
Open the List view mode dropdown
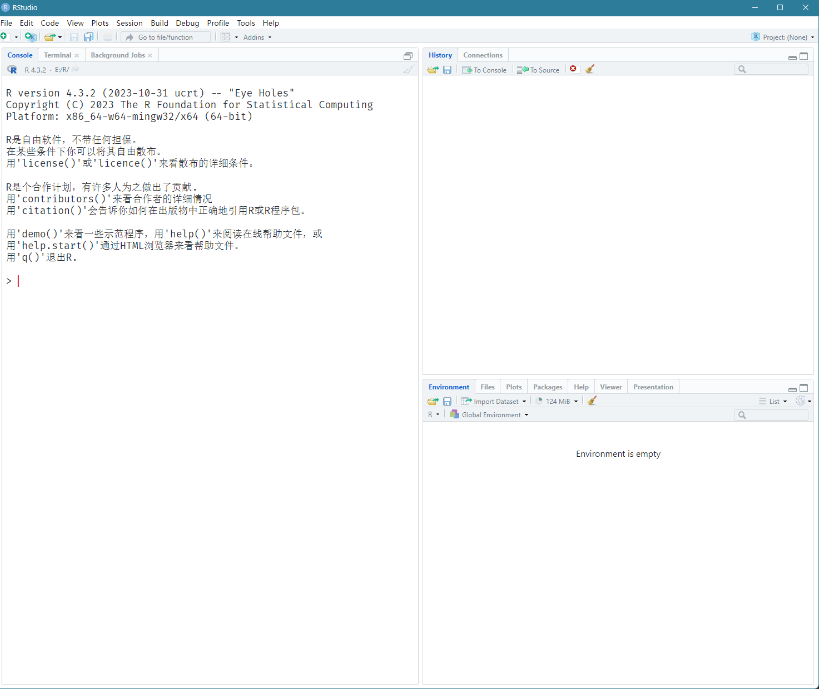(x=773, y=401)
